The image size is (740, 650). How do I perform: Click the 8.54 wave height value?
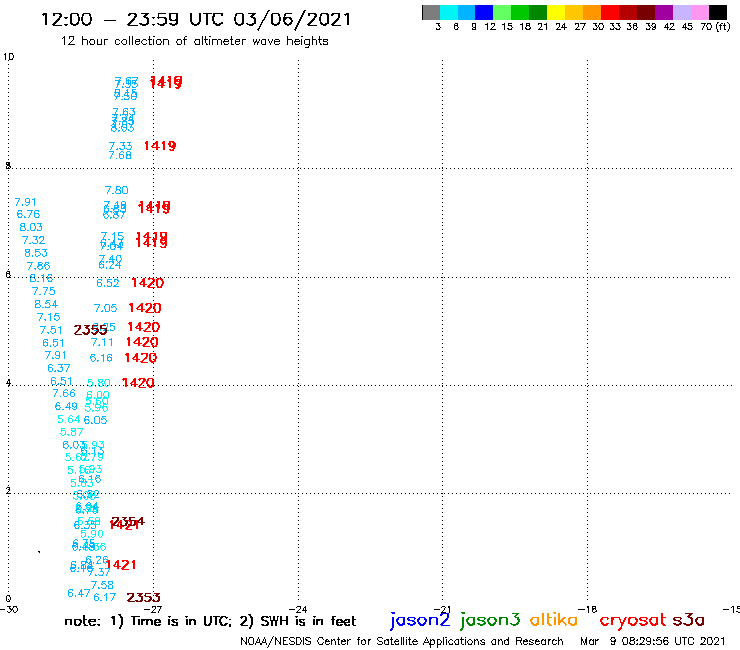[46, 304]
